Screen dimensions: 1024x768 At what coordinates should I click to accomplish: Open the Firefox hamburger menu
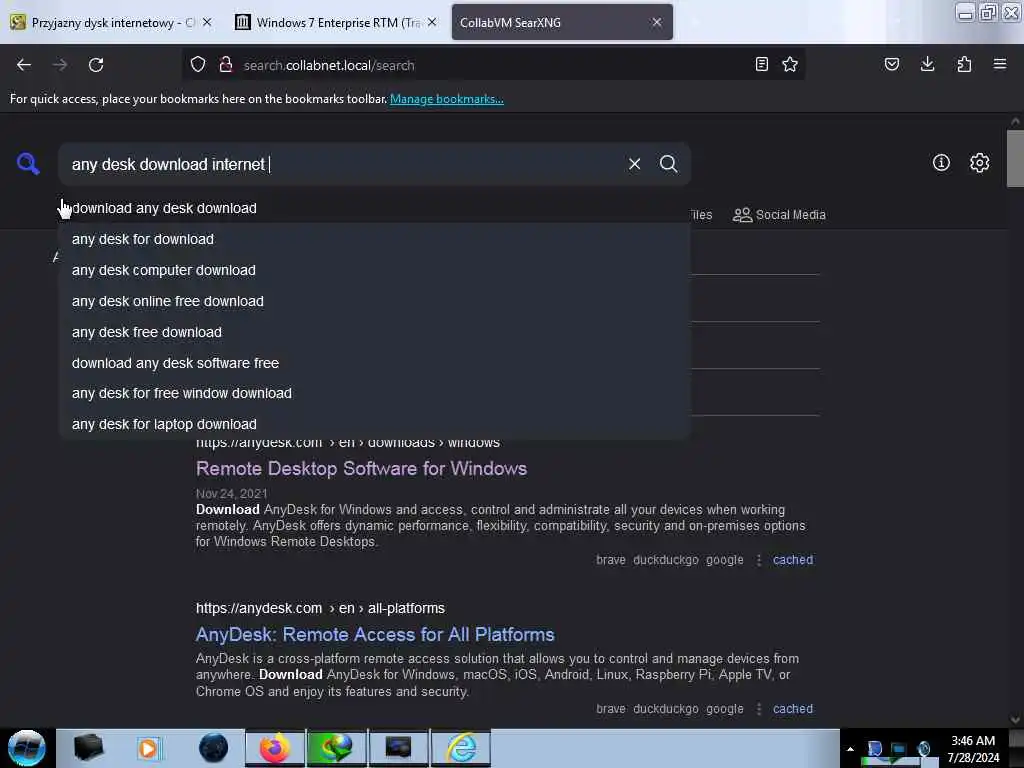(x=1000, y=64)
